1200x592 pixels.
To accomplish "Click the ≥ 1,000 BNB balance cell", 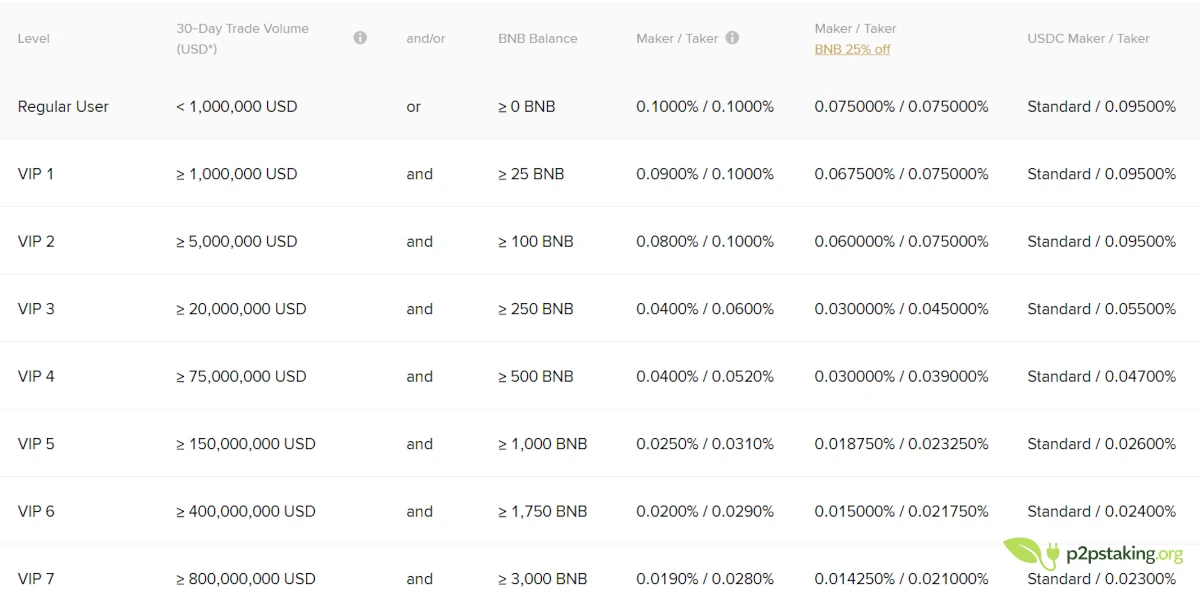I will [x=542, y=443].
